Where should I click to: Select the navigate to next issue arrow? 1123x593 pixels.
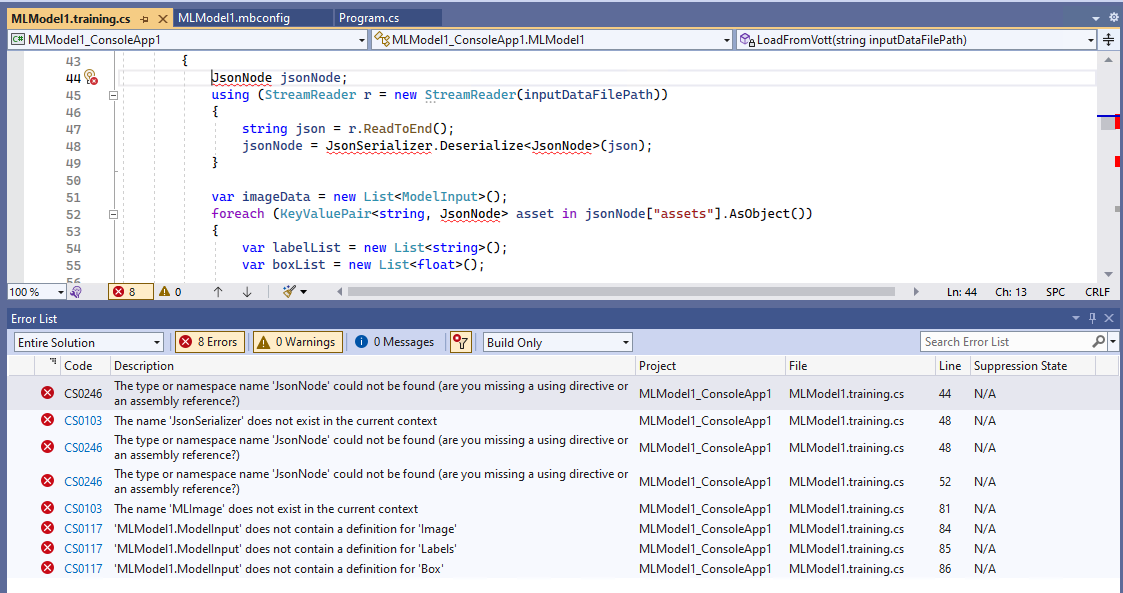point(246,291)
